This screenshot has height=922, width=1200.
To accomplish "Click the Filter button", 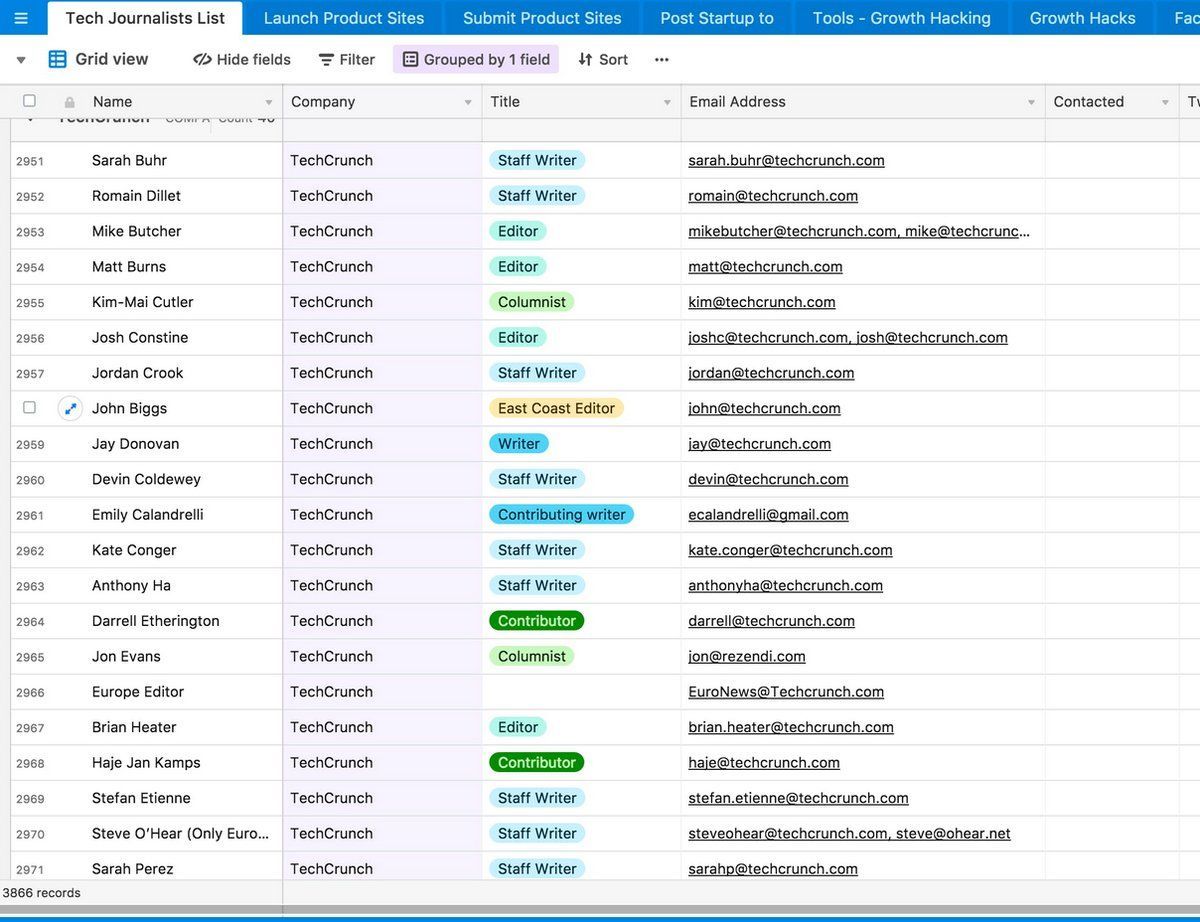I will [x=347, y=60].
